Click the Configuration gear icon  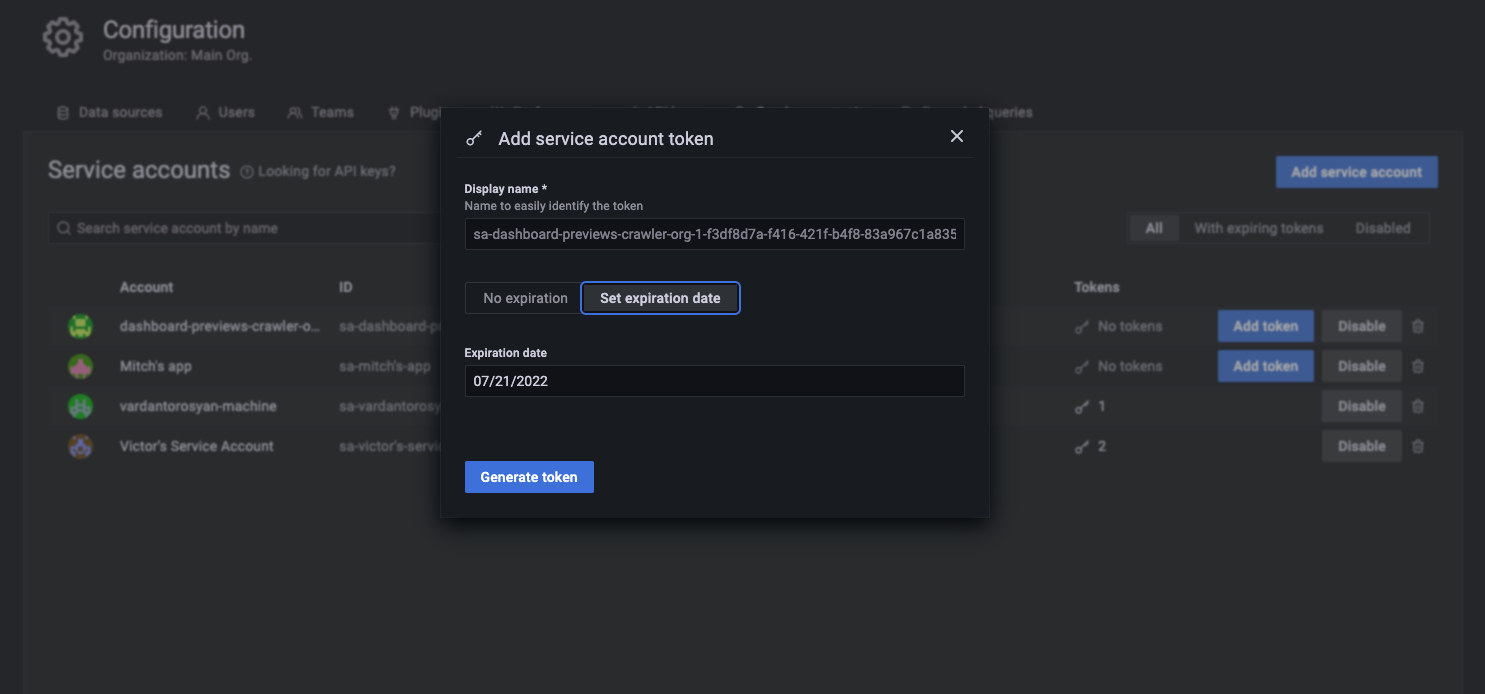point(62,36)
